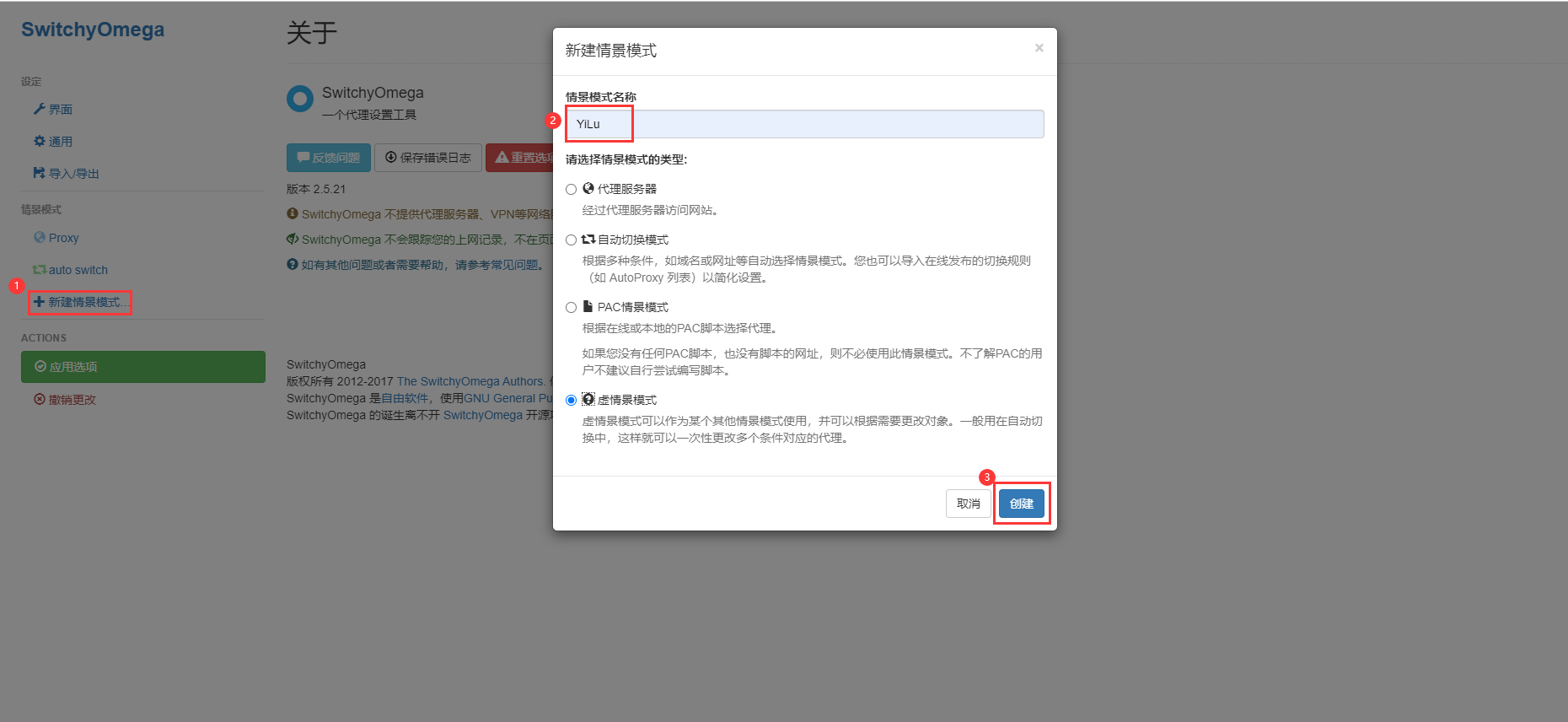Click the description 经过代理服务器访问网站

pyautogui.click(x=650, y=210)
